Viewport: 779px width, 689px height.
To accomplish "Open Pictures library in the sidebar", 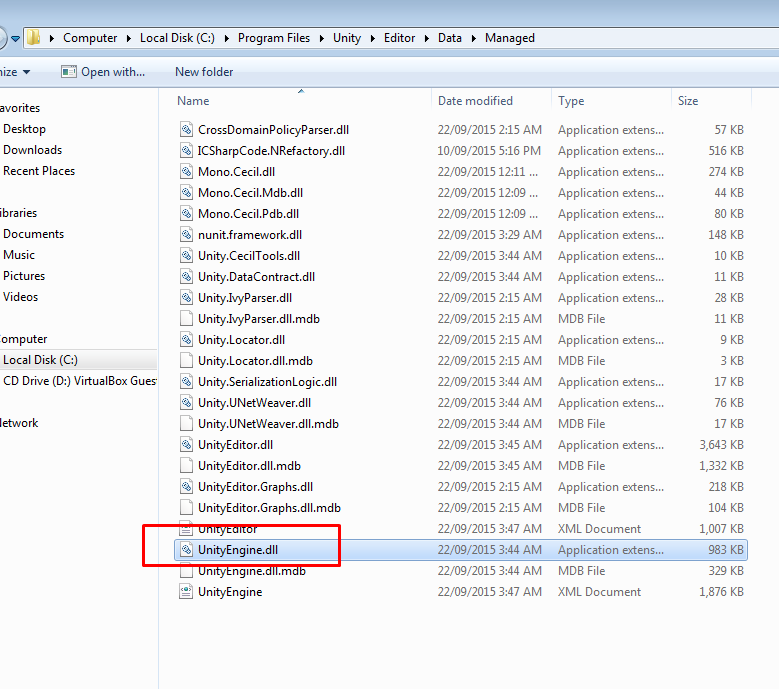I will point(24,276).
